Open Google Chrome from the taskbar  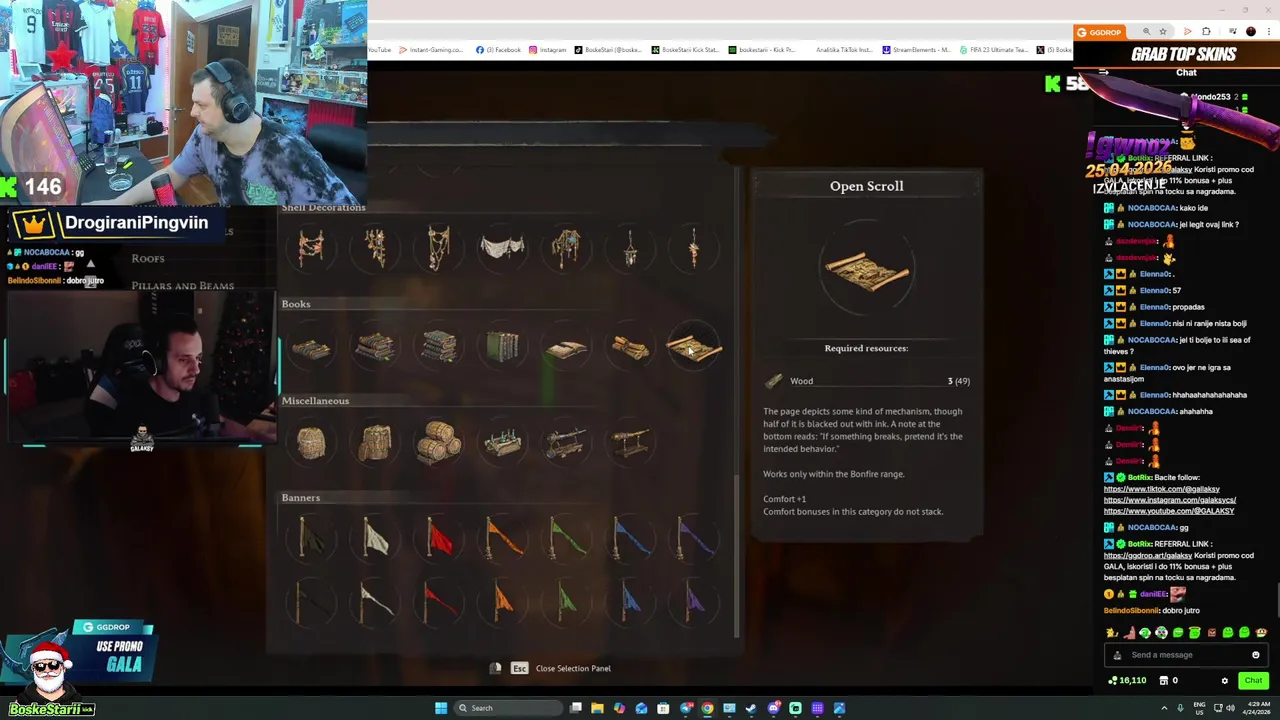(707, 708)
